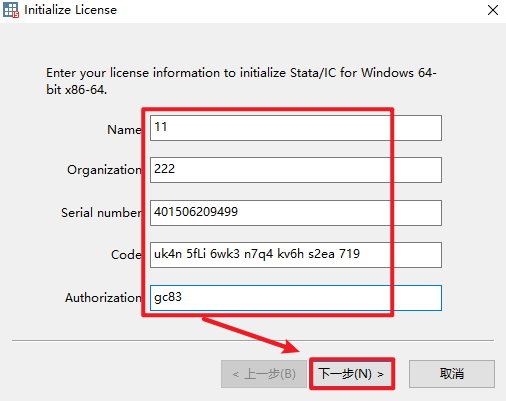Viewport: 506px width, 401px height.
Task: Click the Organization input field
Action: 296,170
